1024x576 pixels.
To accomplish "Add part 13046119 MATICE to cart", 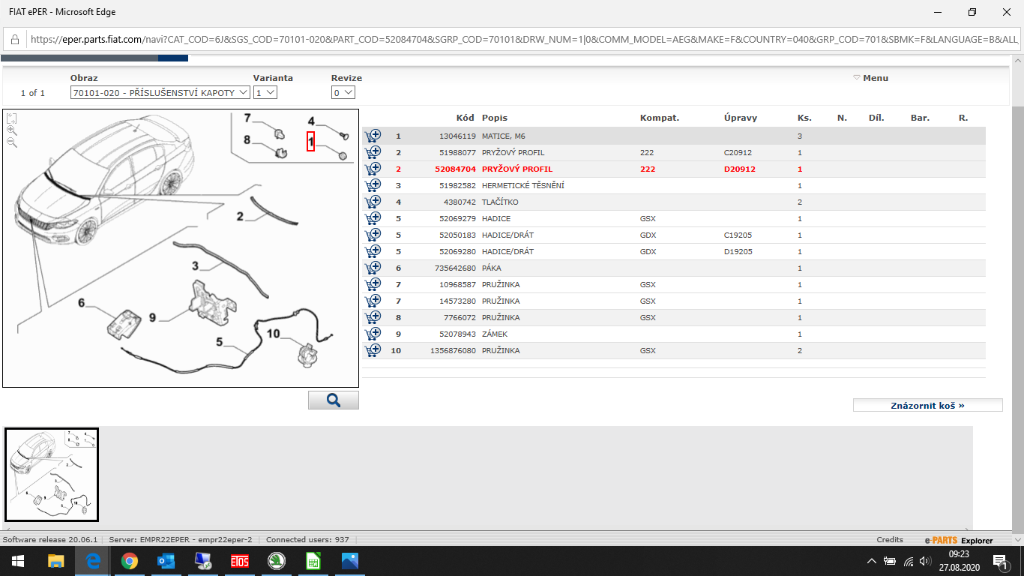I will click(x=373, y=136).
